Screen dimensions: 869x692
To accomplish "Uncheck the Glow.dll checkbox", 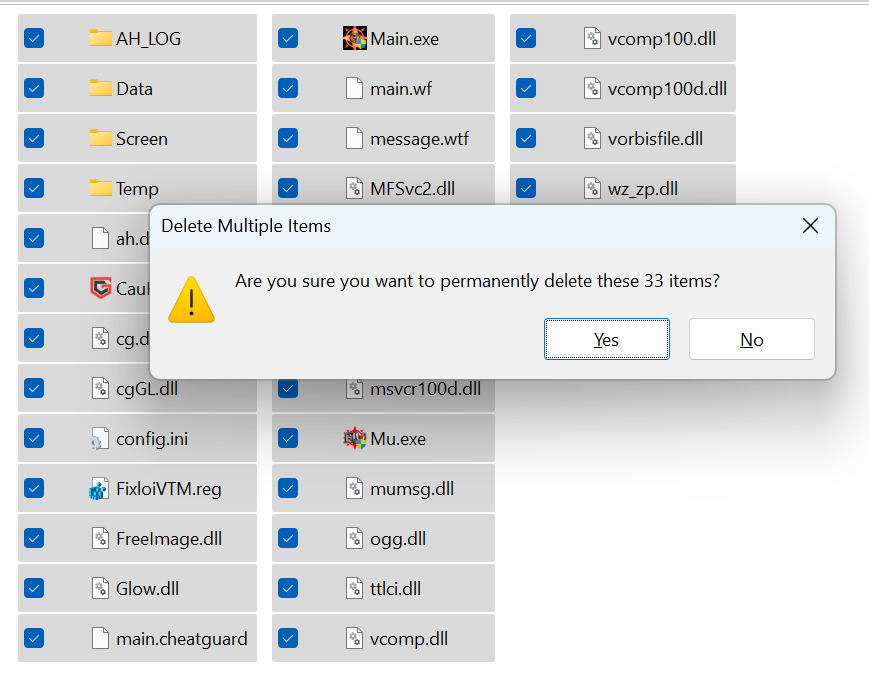I will [34, 588].
